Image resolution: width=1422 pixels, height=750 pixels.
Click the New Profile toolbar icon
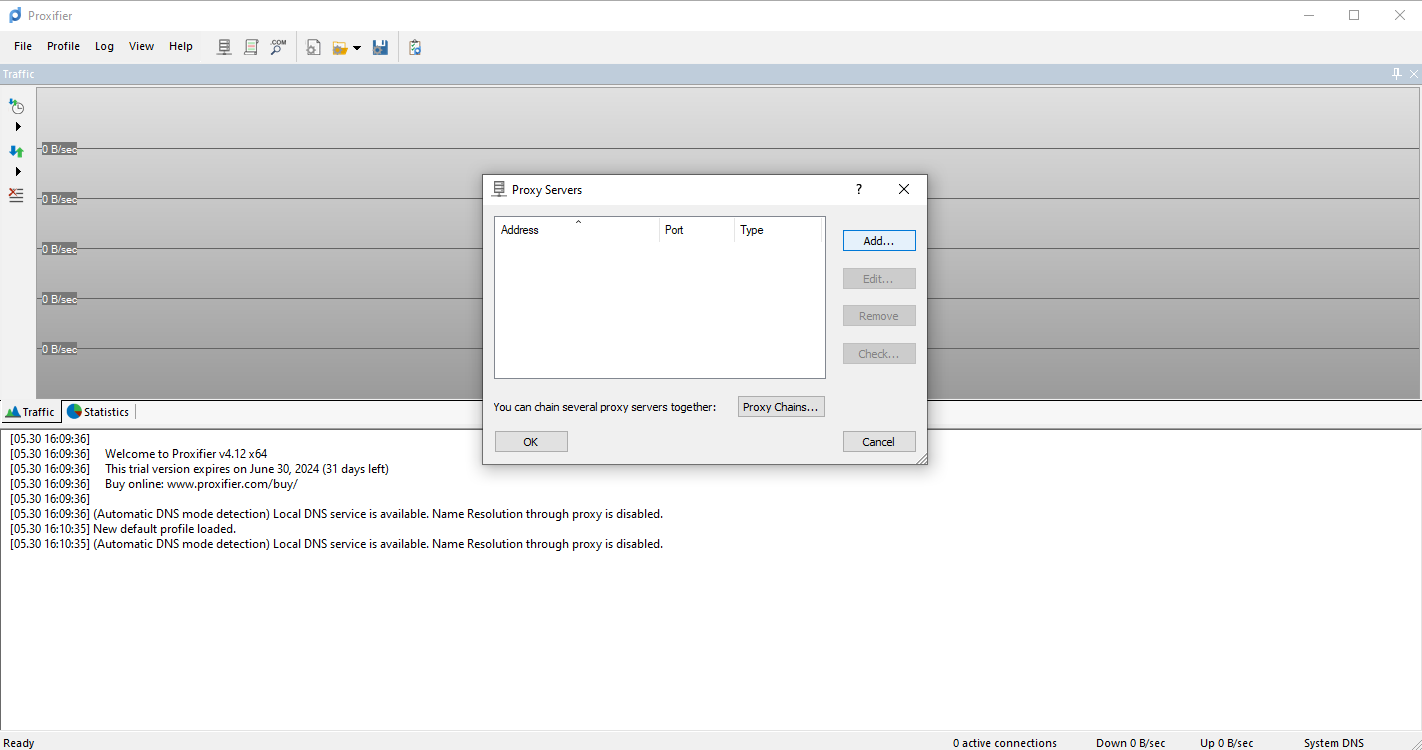tap(313, 47)
